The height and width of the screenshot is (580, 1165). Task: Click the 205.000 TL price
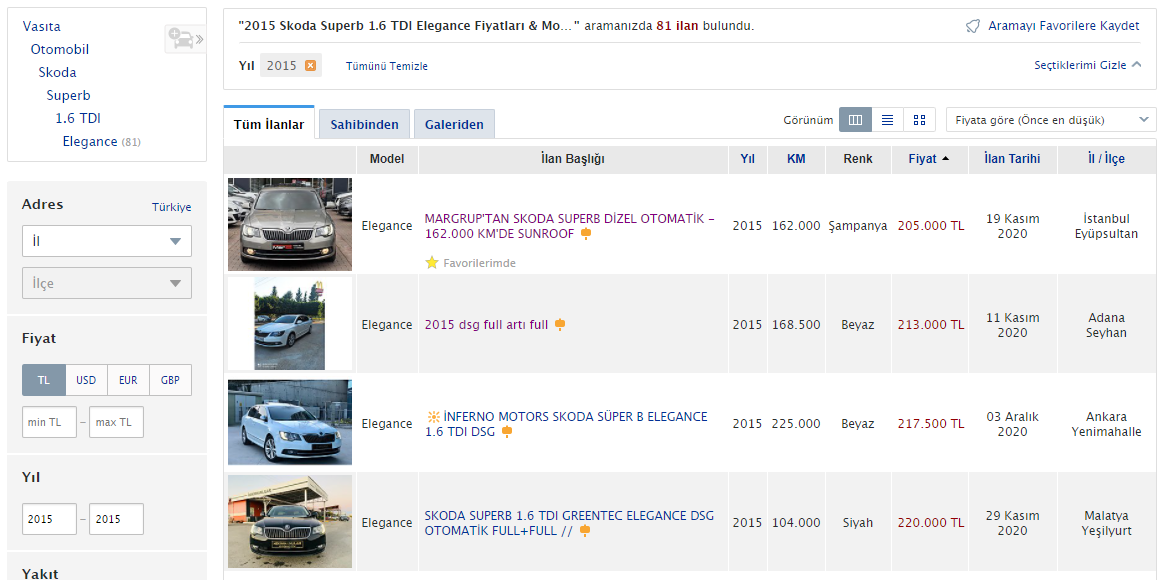coord(930,226)
